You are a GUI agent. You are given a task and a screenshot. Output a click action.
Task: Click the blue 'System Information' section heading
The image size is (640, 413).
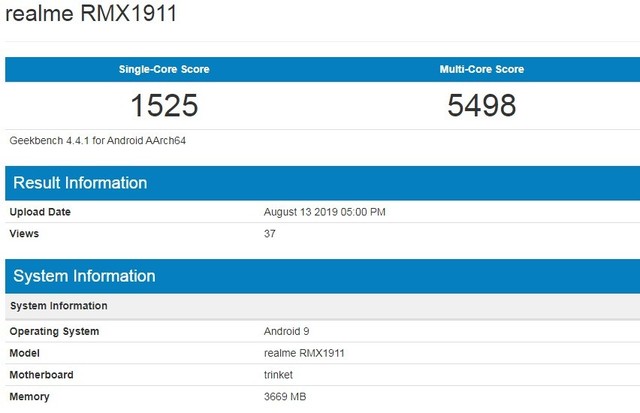pyautogui.click(x=84, y=276)
